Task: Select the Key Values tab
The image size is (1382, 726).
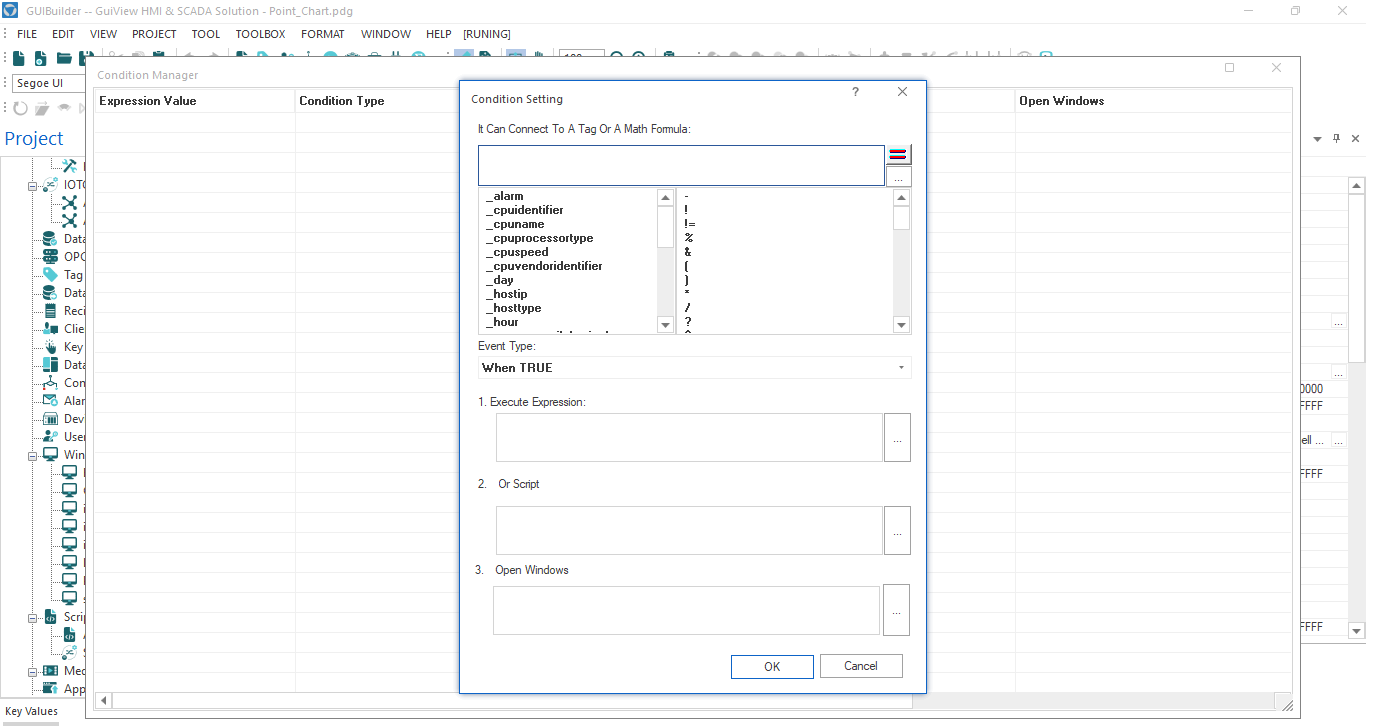Action: (x=32, y=712)
